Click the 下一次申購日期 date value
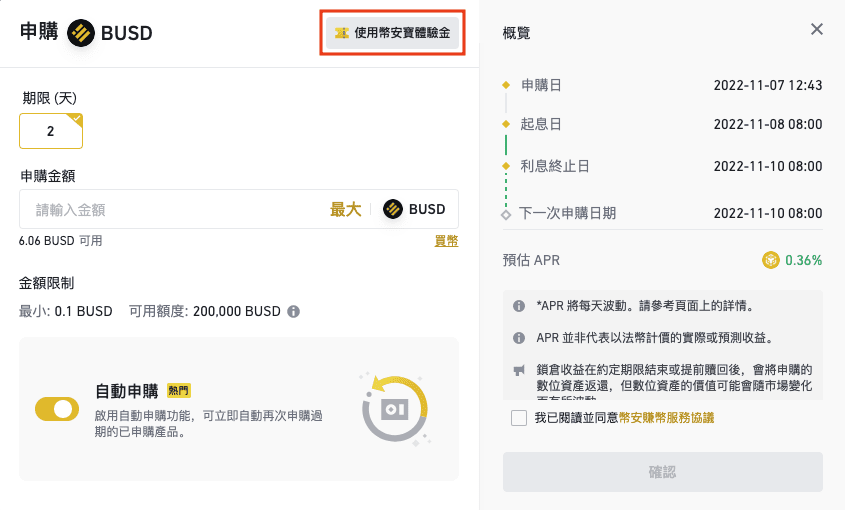 tap(768, 213)
